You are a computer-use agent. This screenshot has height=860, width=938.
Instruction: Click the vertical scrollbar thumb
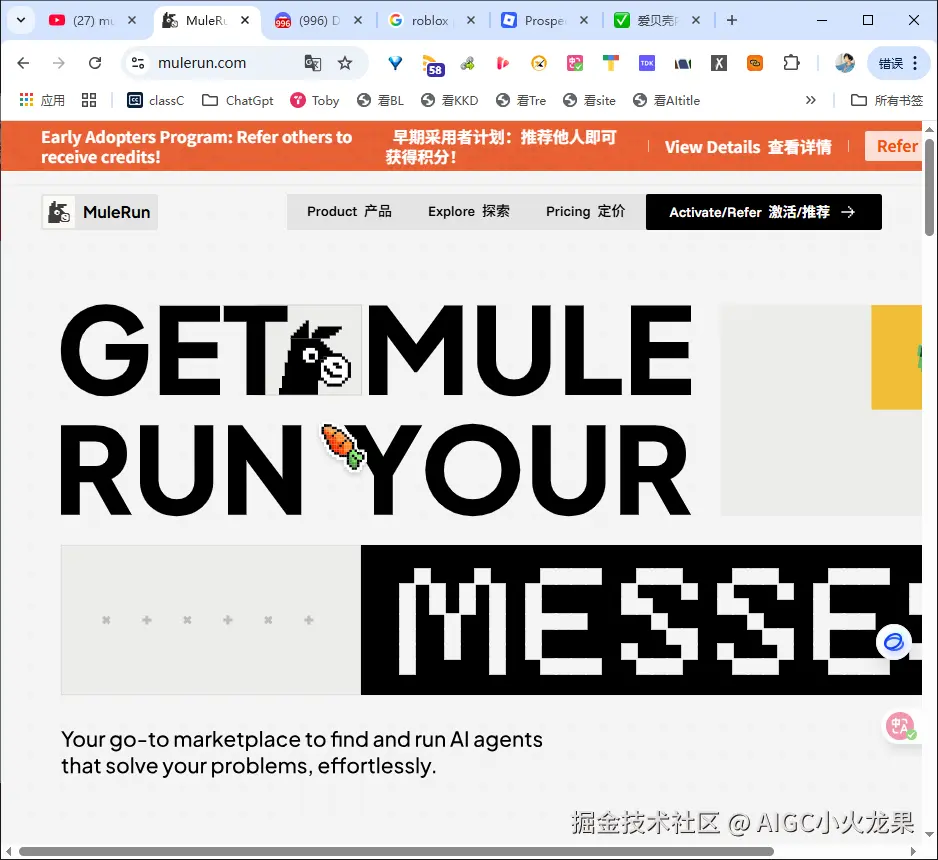[929, 187]
